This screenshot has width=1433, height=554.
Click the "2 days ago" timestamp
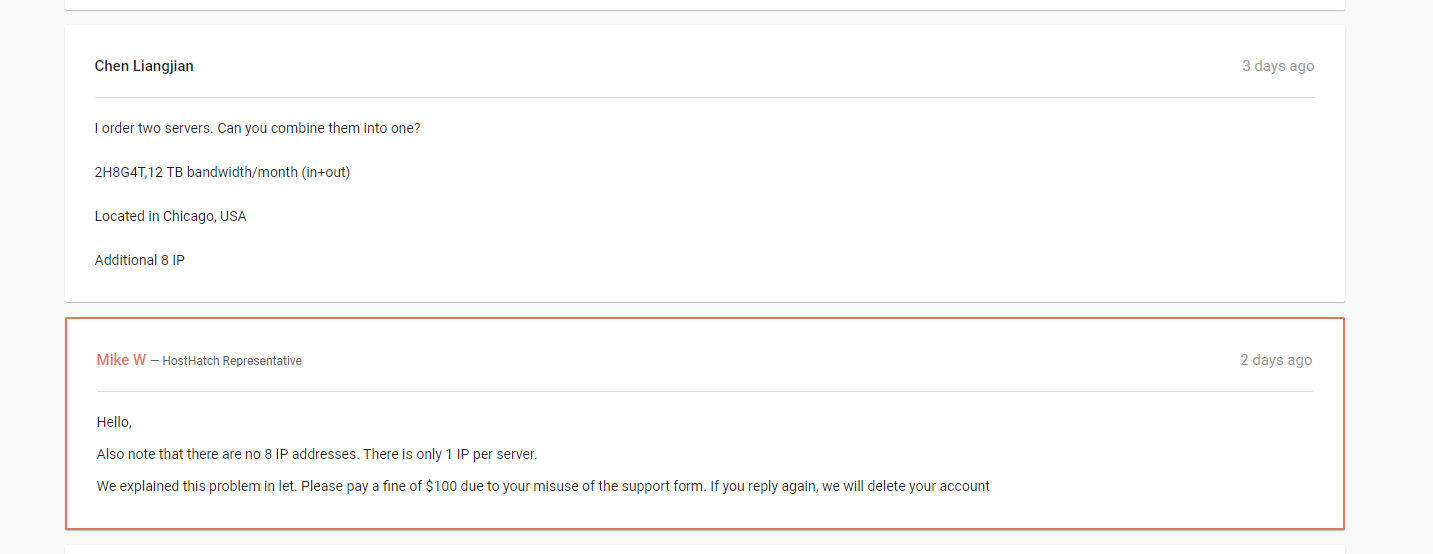point(1275,360)
